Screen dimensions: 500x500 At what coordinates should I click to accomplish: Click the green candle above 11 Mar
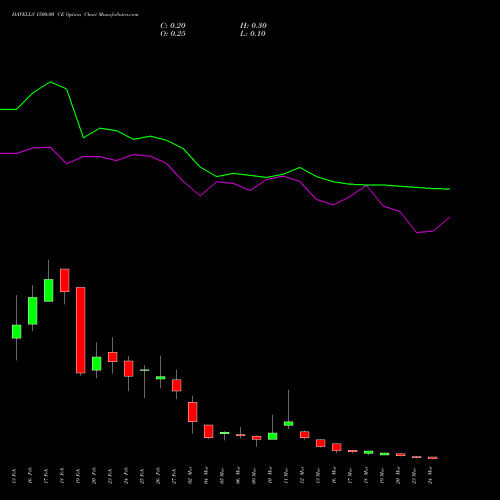click(289, 424)
